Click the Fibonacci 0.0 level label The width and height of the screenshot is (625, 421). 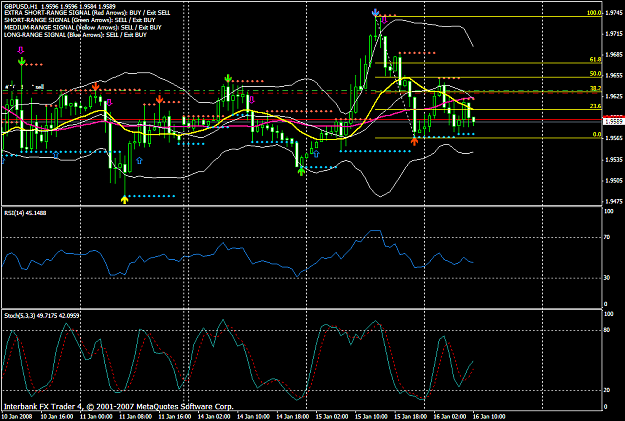click(597, 134)
